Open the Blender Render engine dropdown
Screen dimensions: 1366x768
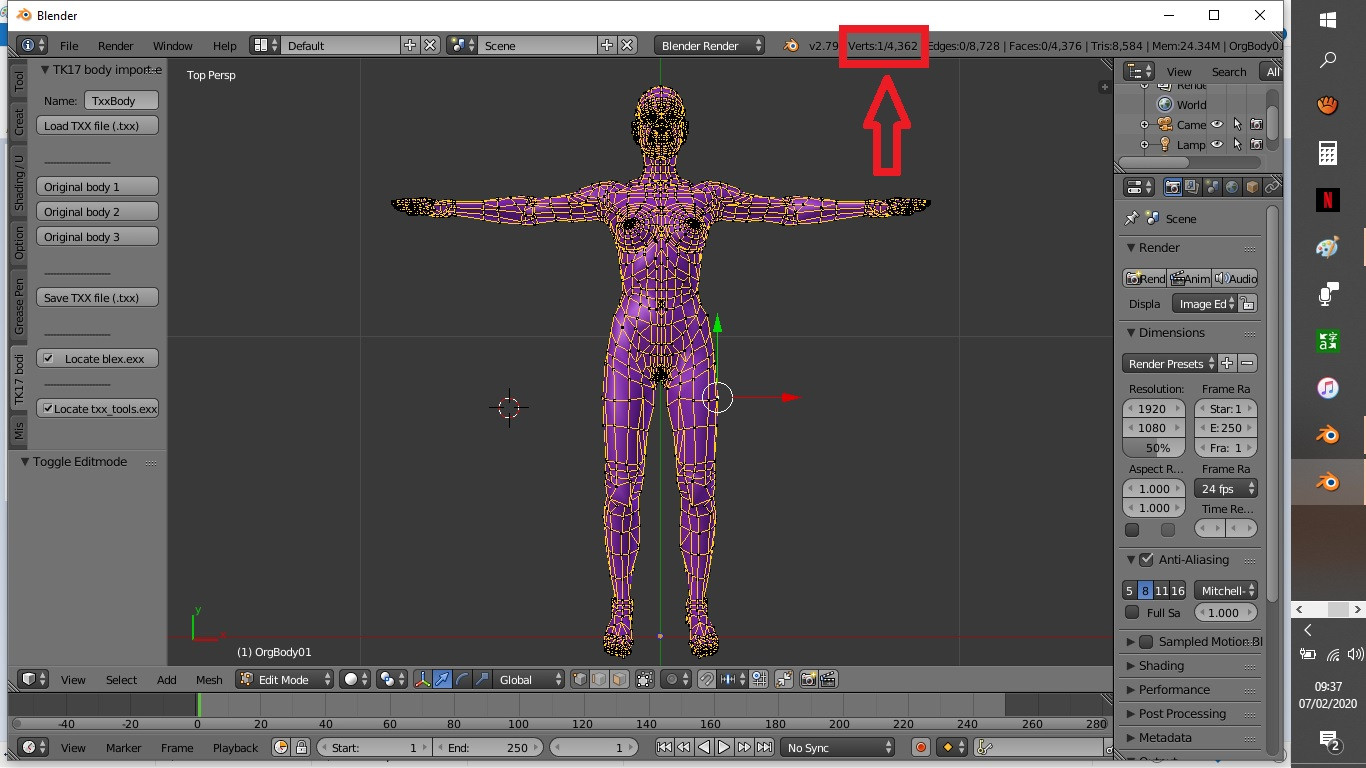pos(709,46)
